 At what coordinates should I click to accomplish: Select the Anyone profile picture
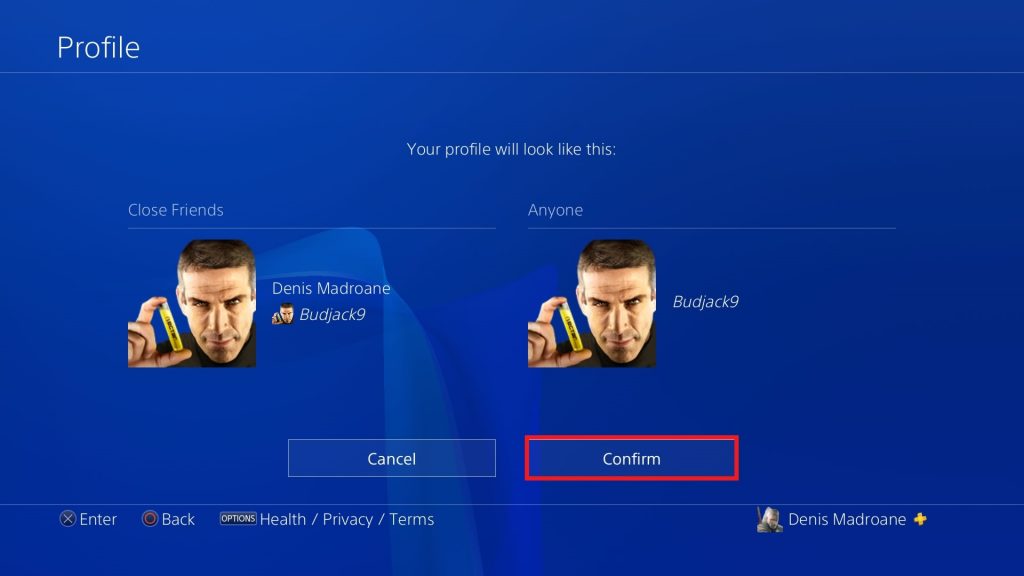[x=592, y=303]
